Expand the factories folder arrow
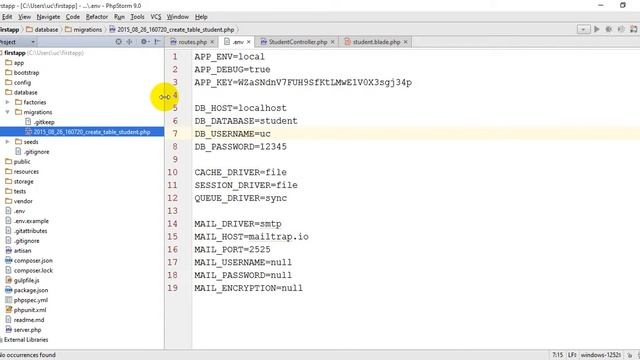This screenshot has width=640, height=360. coord(7,102)
